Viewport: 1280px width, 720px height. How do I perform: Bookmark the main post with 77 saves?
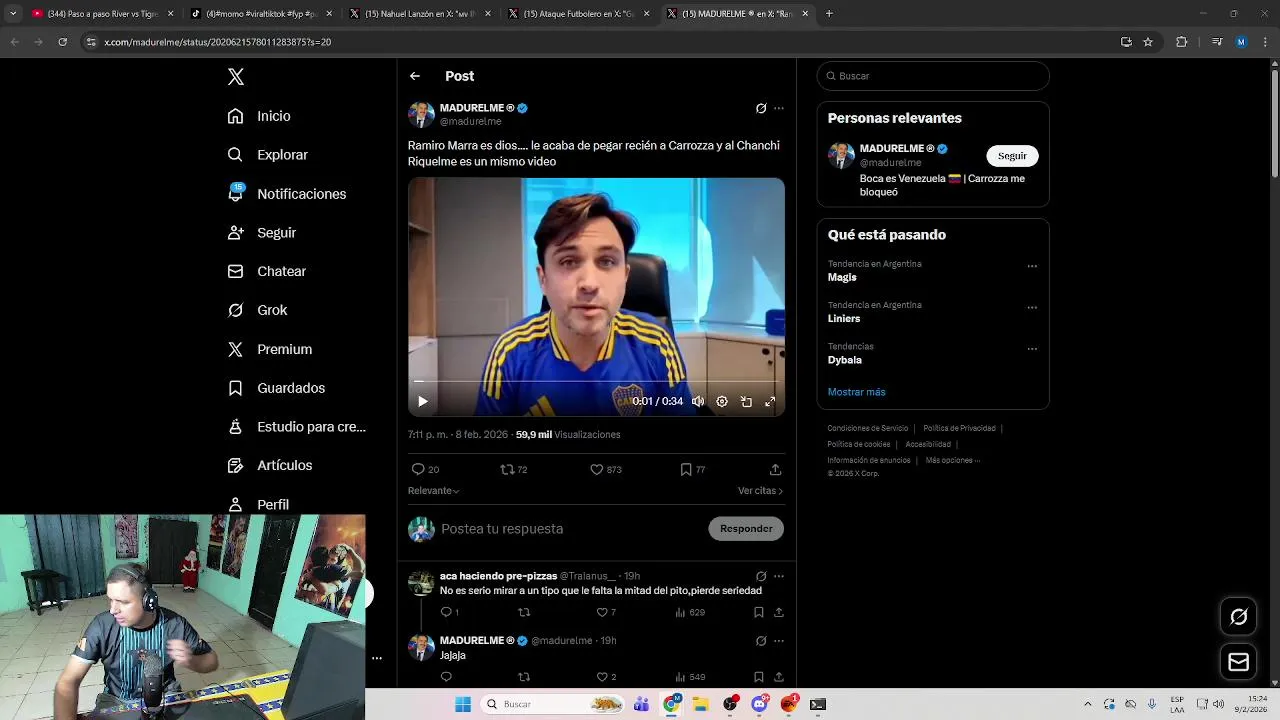tap(692, 469)
